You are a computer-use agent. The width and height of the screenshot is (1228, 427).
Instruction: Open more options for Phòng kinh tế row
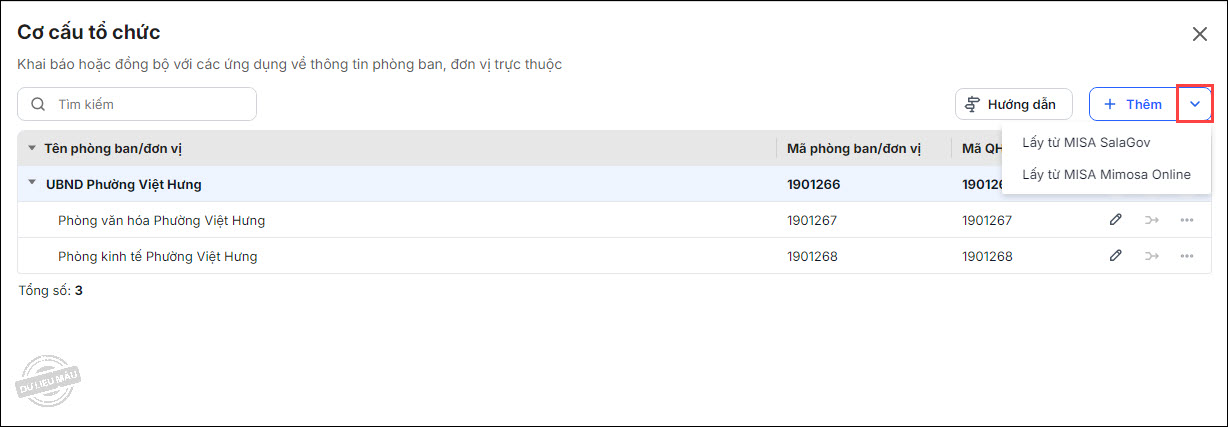tap(1187, 256)
